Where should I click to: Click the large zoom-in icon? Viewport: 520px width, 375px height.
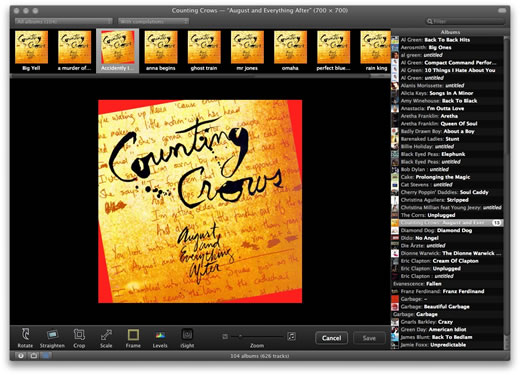click(x=291, y=336)
